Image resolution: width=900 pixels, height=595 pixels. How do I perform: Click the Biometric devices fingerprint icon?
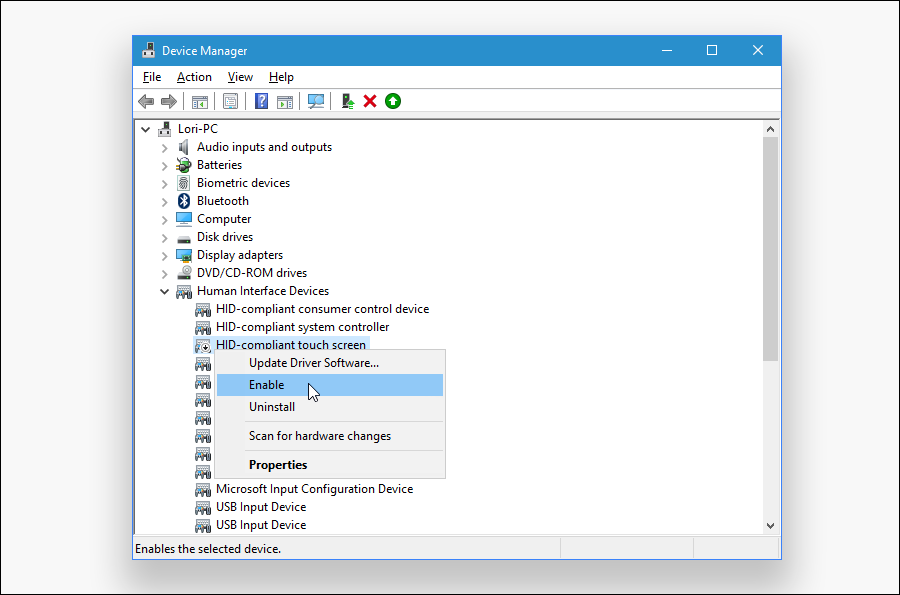point(184,183)
